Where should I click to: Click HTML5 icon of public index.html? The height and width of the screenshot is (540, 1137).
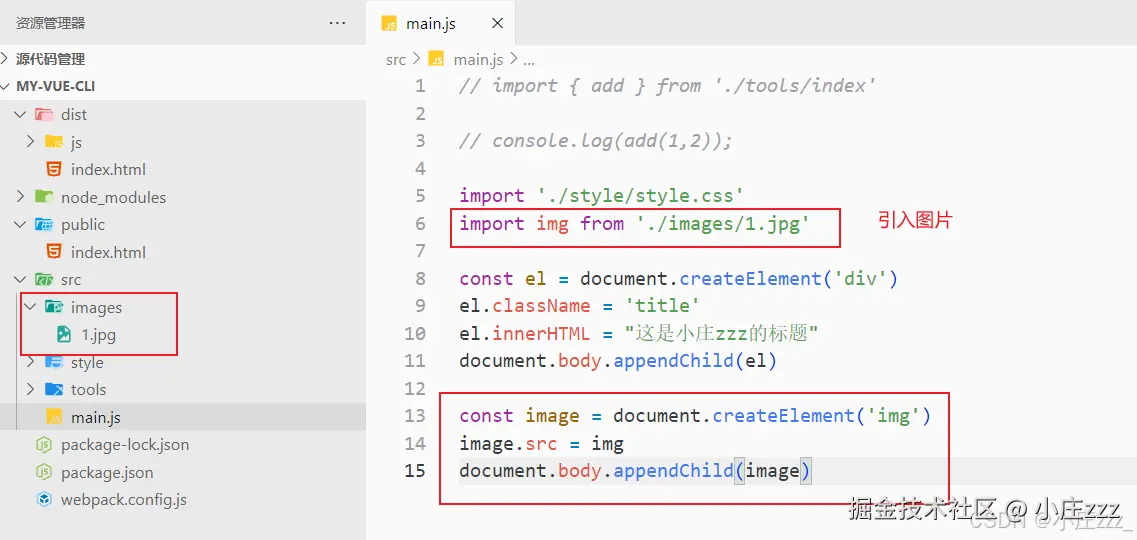54,252
